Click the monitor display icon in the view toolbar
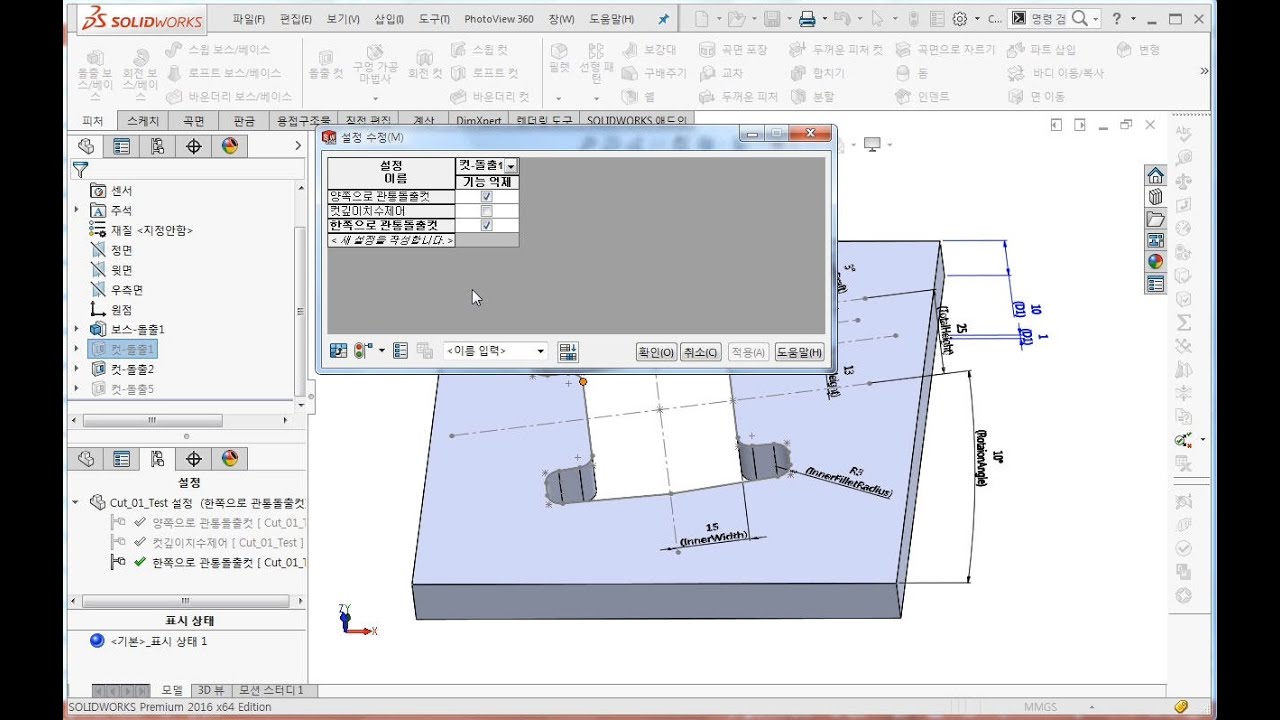Screen dimensions: 1280x720 coord(871,145)
